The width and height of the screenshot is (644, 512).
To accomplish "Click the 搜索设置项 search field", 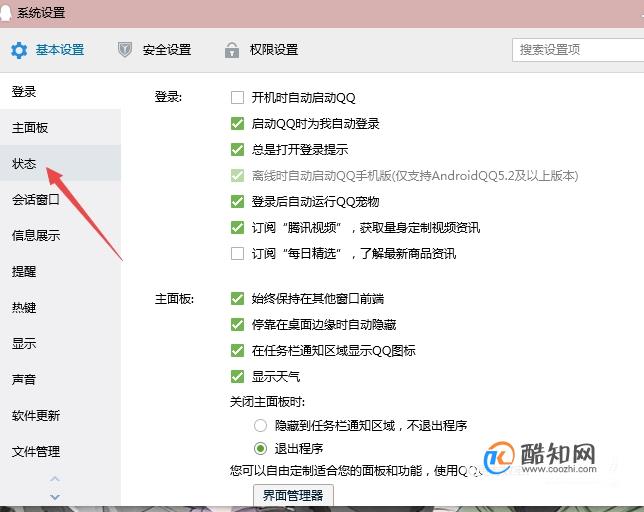I will coord(578,50).
